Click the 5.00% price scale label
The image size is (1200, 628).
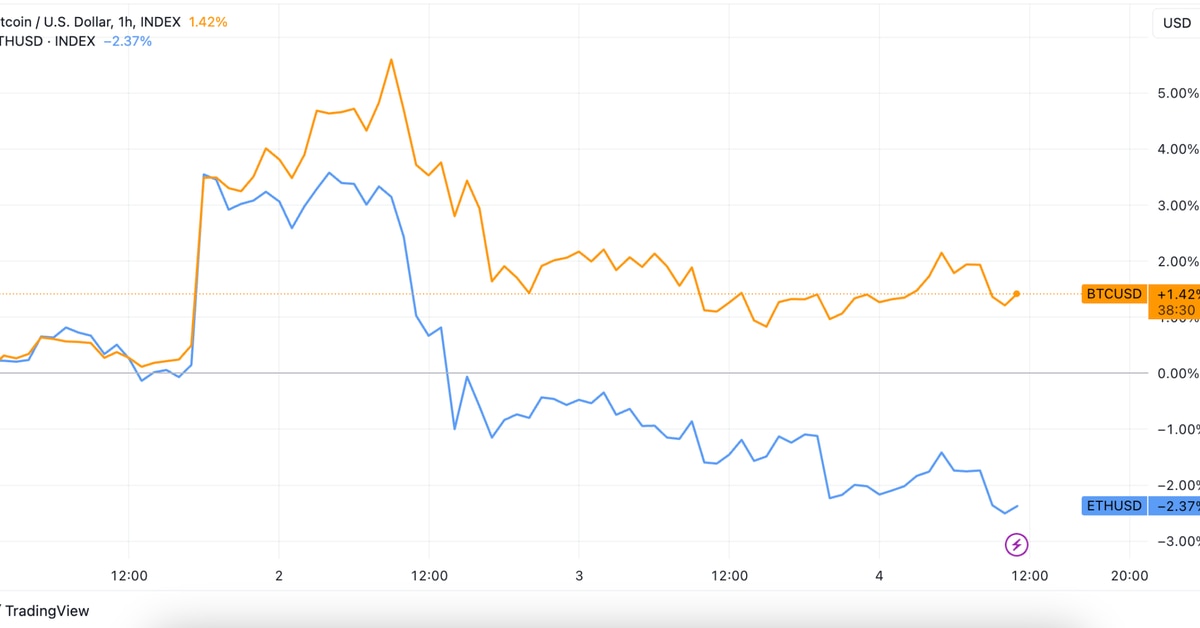[1176, 93]
